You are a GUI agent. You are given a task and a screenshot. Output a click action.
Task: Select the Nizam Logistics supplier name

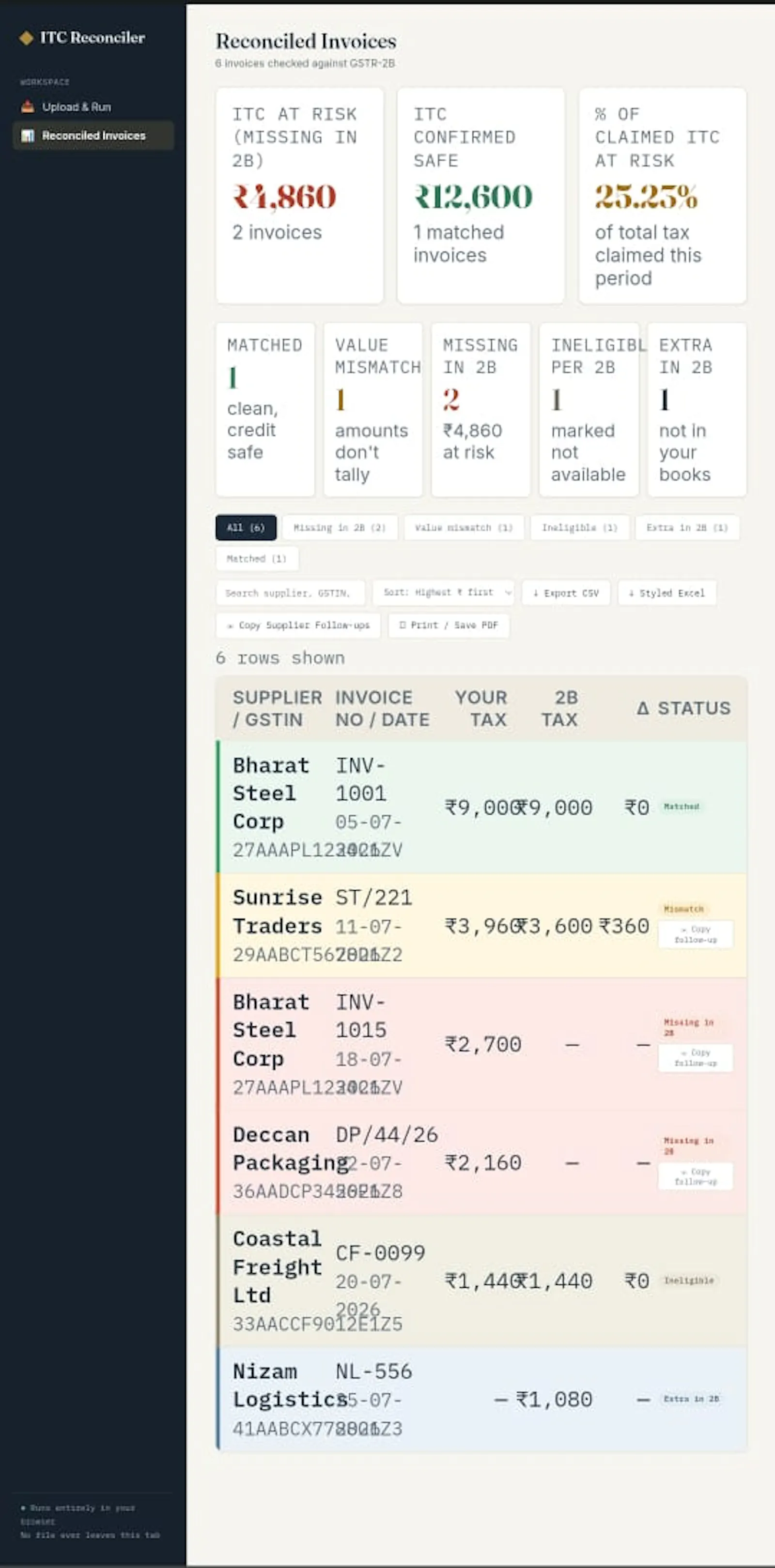(291, 1385)
